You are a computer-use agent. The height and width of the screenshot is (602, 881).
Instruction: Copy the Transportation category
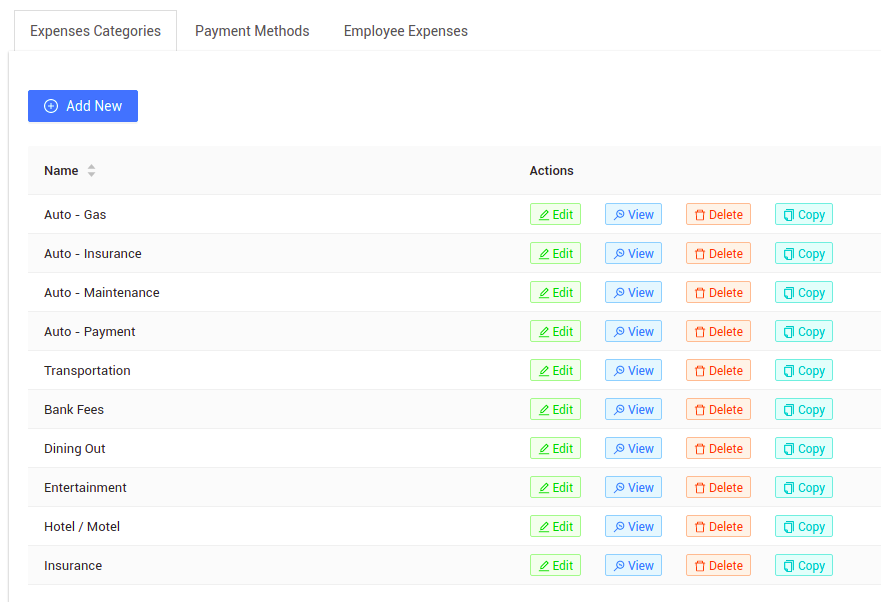[804, 370]
